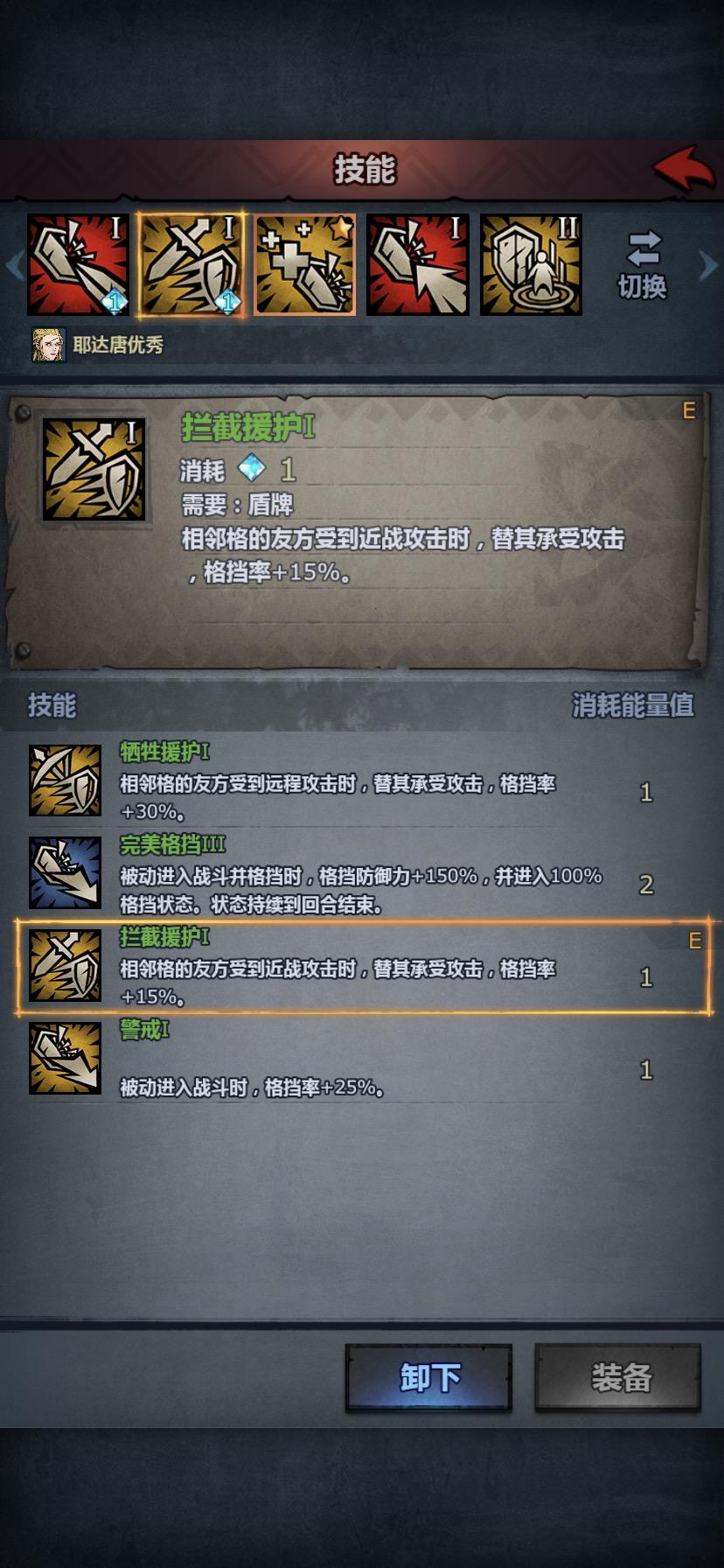Image resolution: width=724 pixels, height=1568 pixels.
Task: Select the first red skill slot icon
Action: [78, 264]
